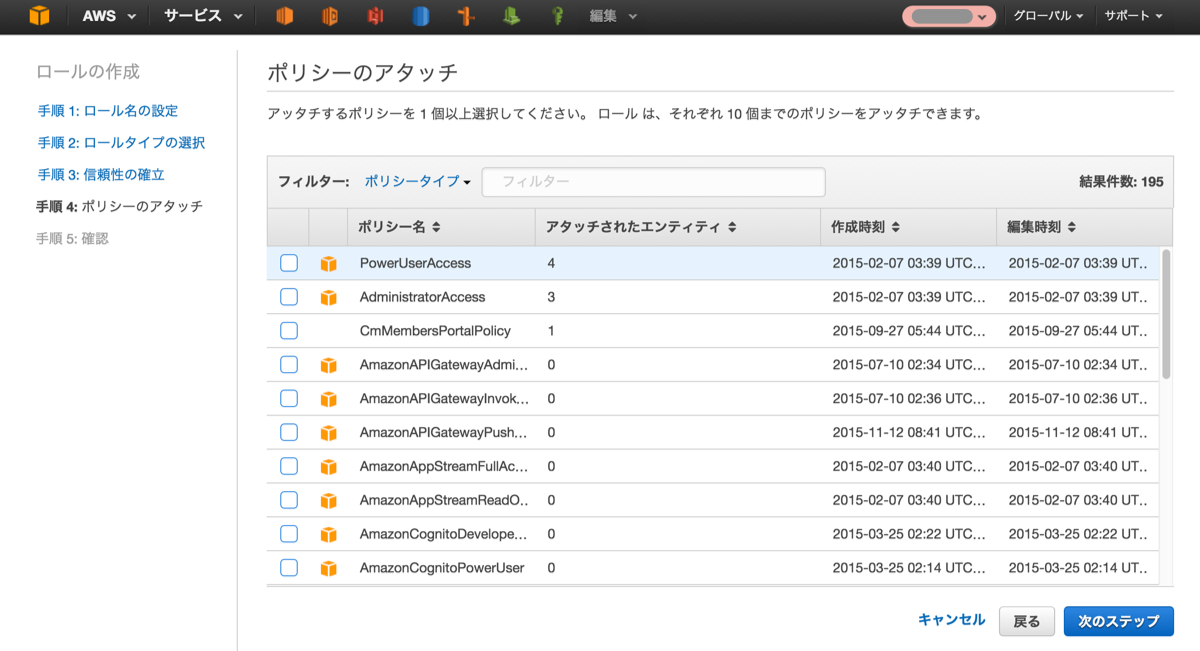Screen dimensions: 1200x651
Task: Click the green service shortcut left of key icon
Action: click(512, 16)
